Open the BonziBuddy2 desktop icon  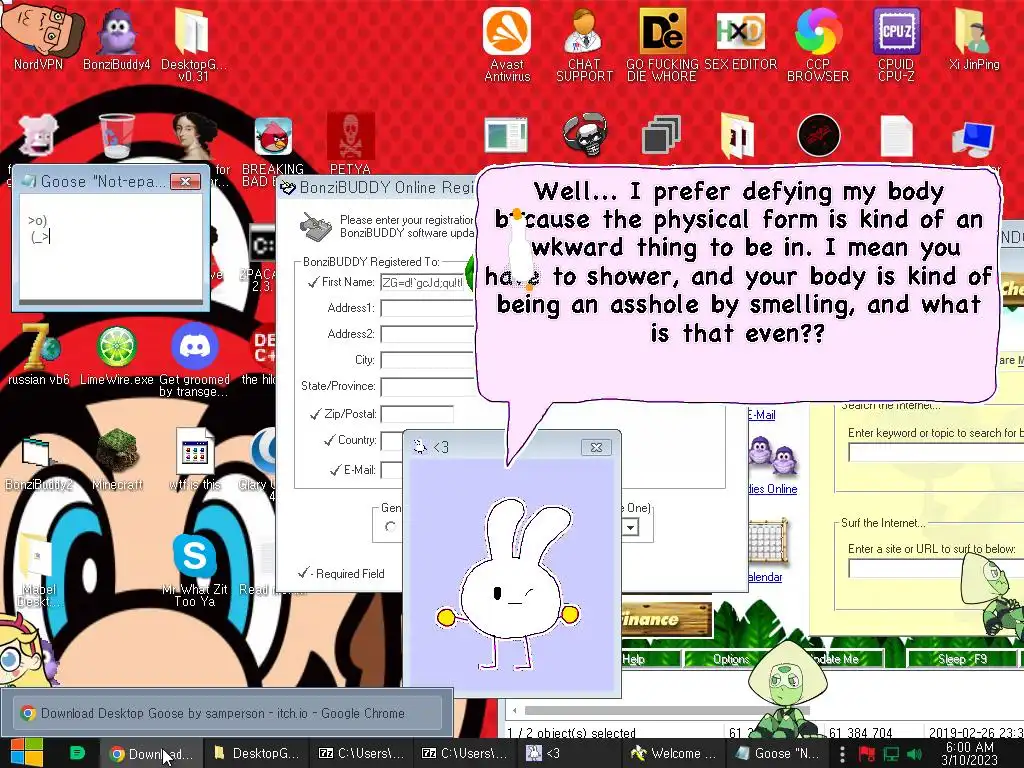click(38, 462)
